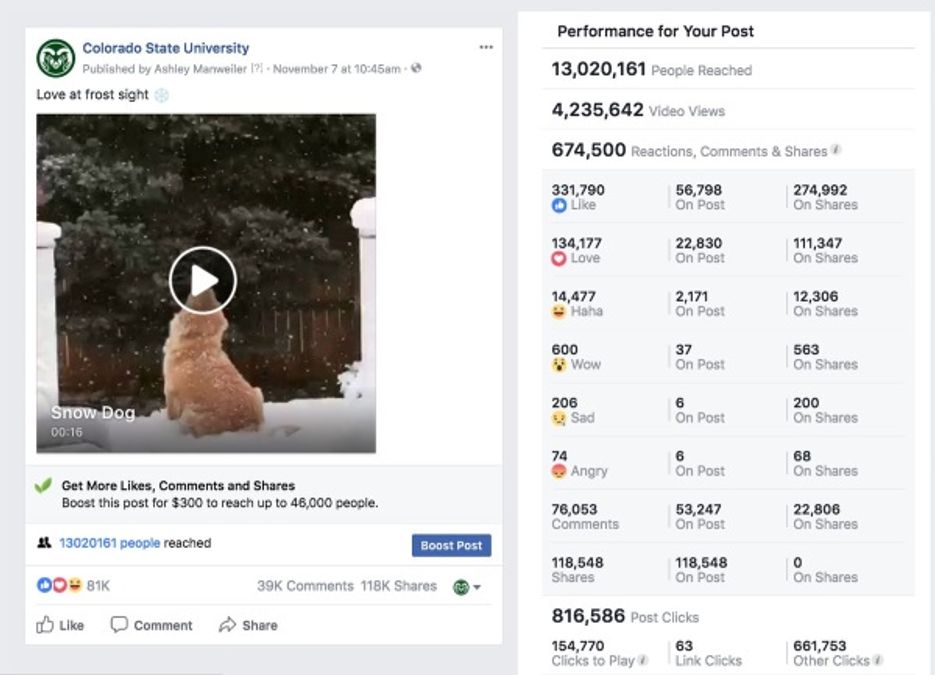Viewport: 935px width, 675px height.
Task: Open the Colorado State University page link
Action: coord(166,48)
